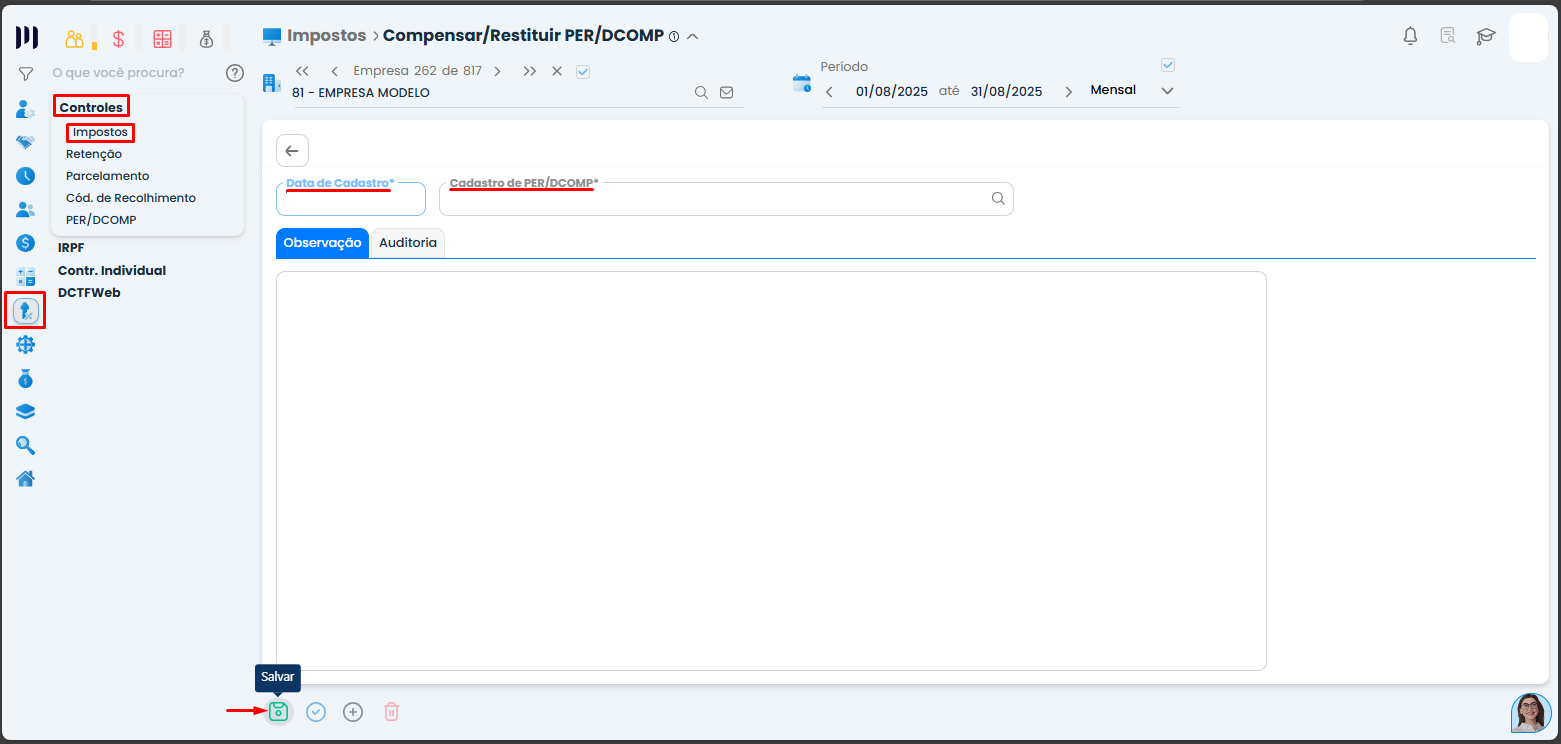Screen dimensions: 1561x744
Task: Open the Mensal period type dropdown
Action: click(x=1132, y=91)
